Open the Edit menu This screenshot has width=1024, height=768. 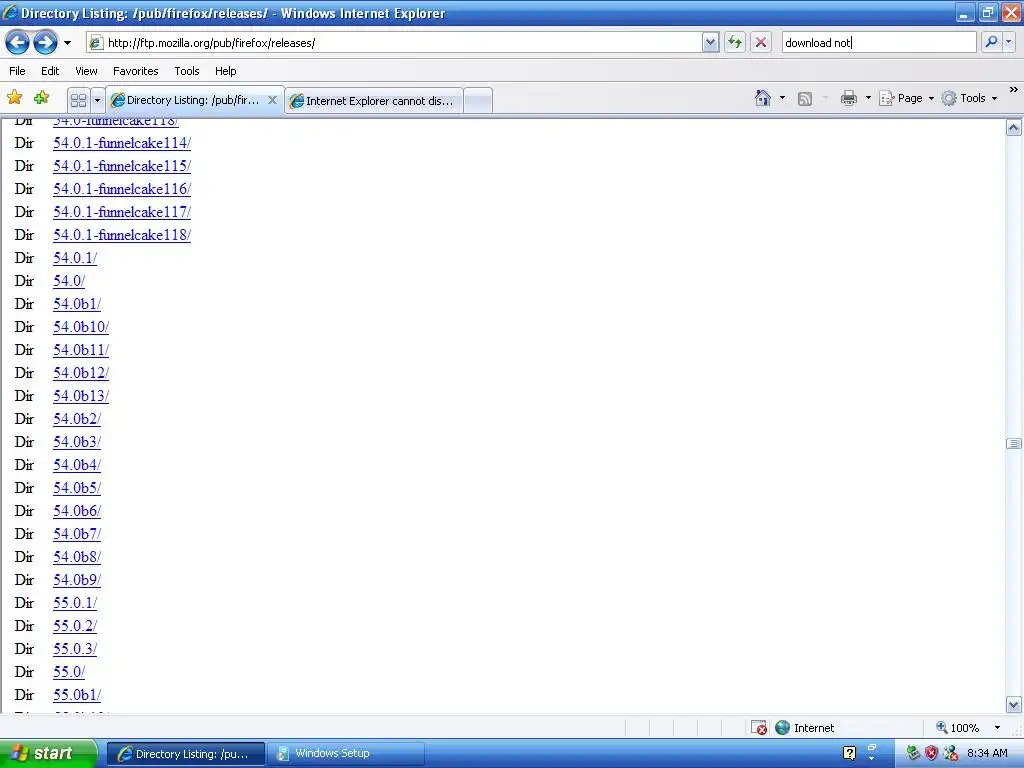[50, 71]
